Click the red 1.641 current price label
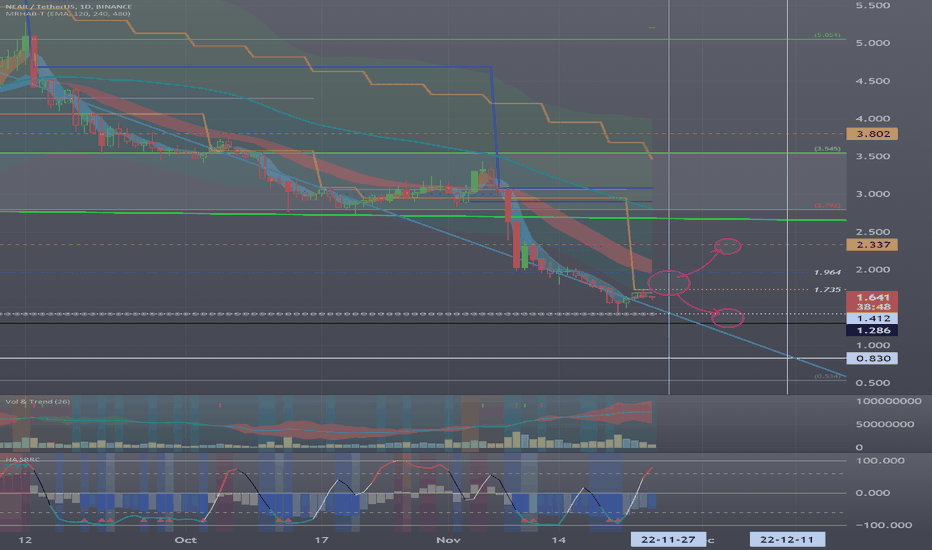Image resolution: width=932 pixels, height=550 pixels. (x=872, y=297)
